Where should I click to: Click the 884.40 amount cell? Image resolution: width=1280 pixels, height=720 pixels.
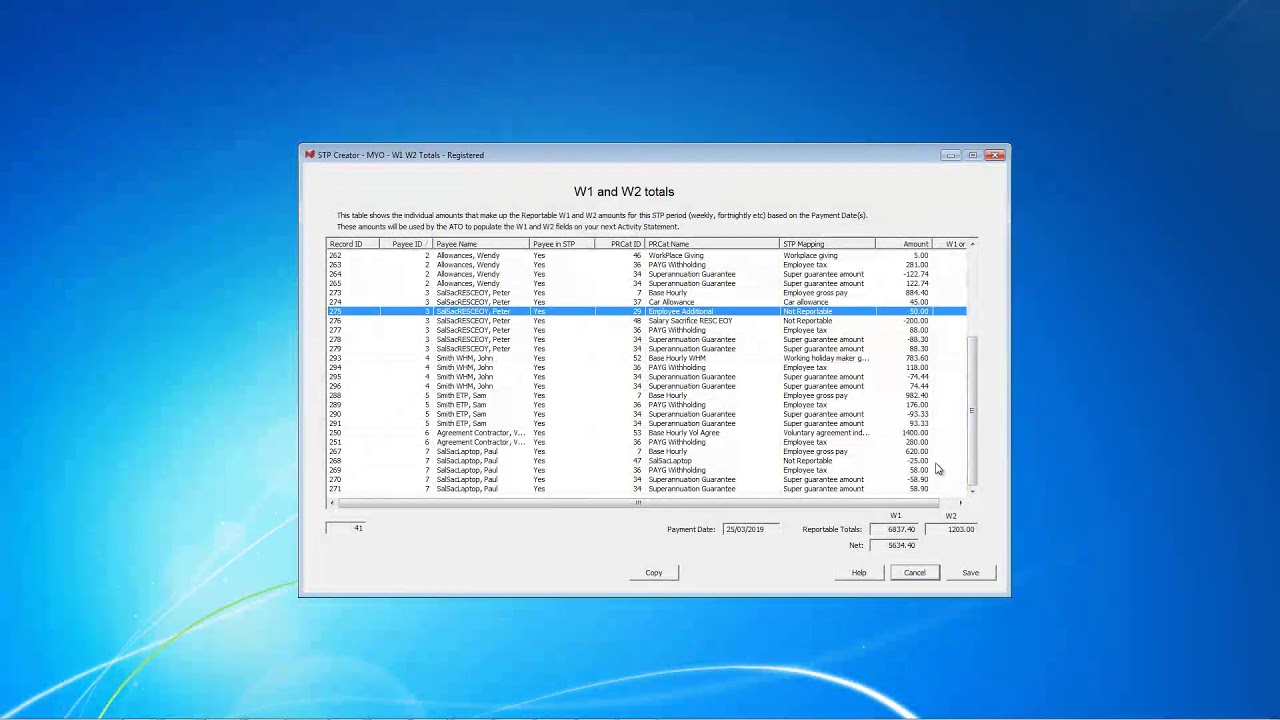pos(916,293)
